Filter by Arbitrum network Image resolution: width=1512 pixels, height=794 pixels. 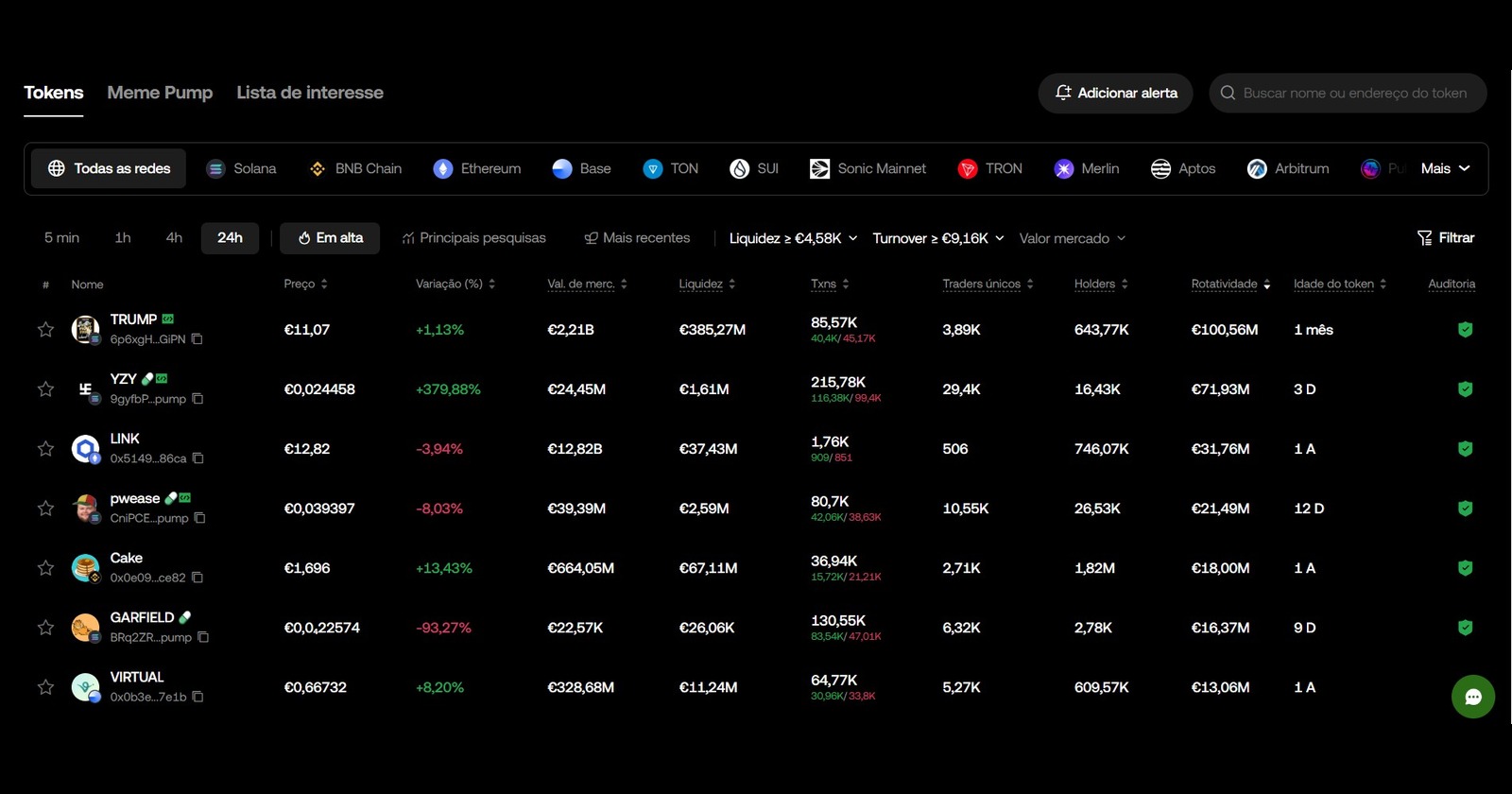(x=1288, y=168)
